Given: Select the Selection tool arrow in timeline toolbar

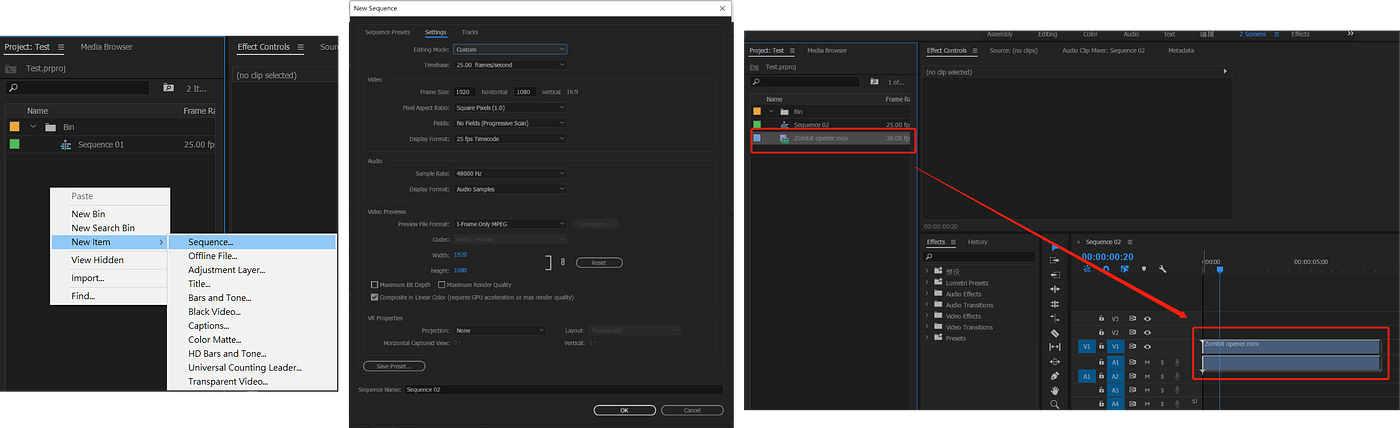Looking at the screenshot, I should tap(1055, 247).
